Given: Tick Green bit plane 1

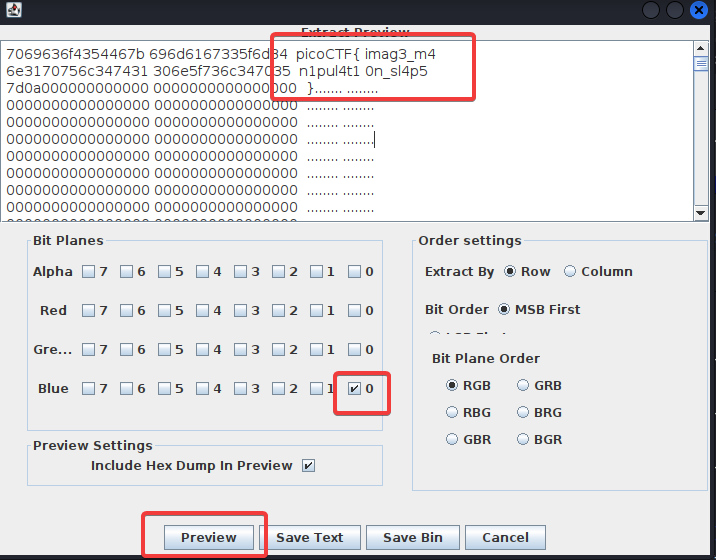Looking at the screenshot, I should pyautogui.click(x=316, y=349).
